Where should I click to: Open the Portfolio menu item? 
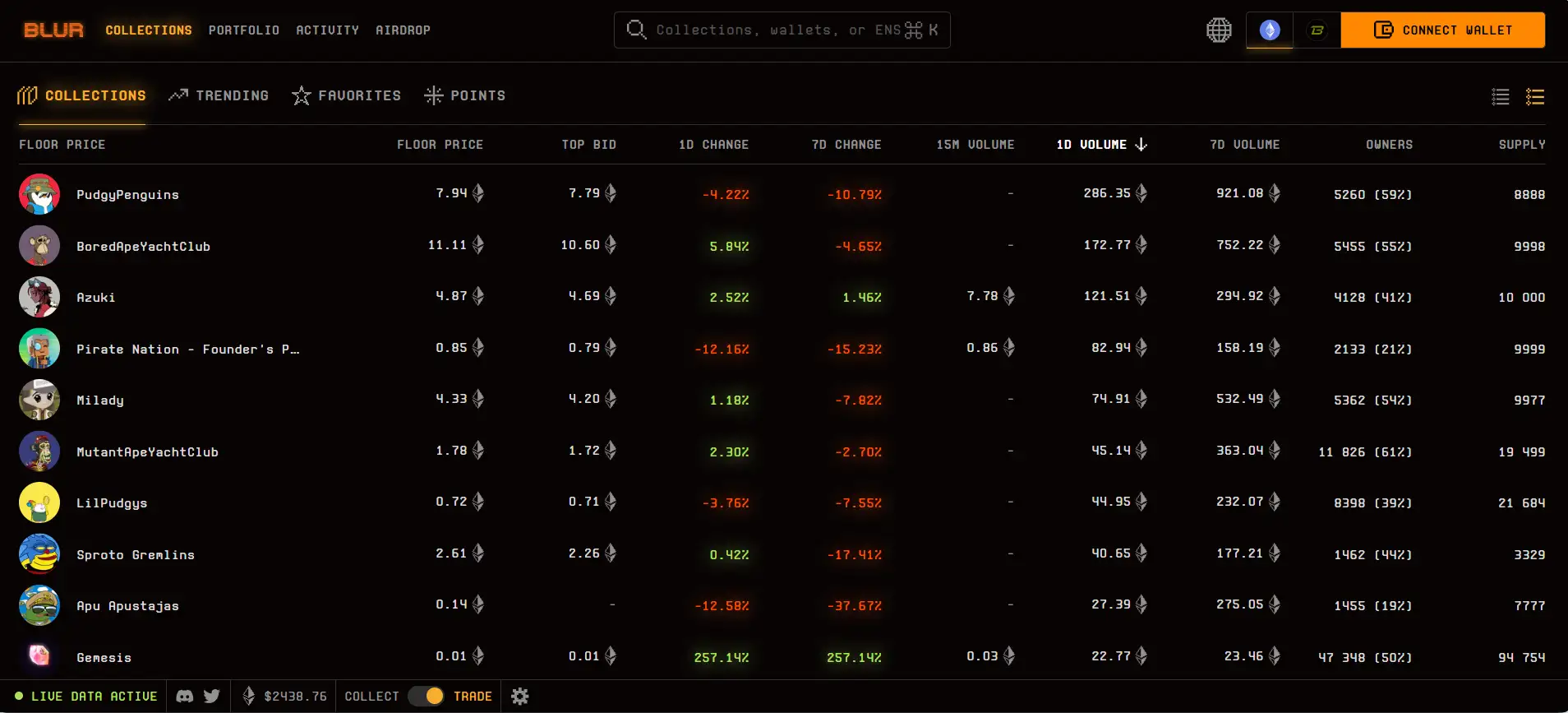point(243,30)
